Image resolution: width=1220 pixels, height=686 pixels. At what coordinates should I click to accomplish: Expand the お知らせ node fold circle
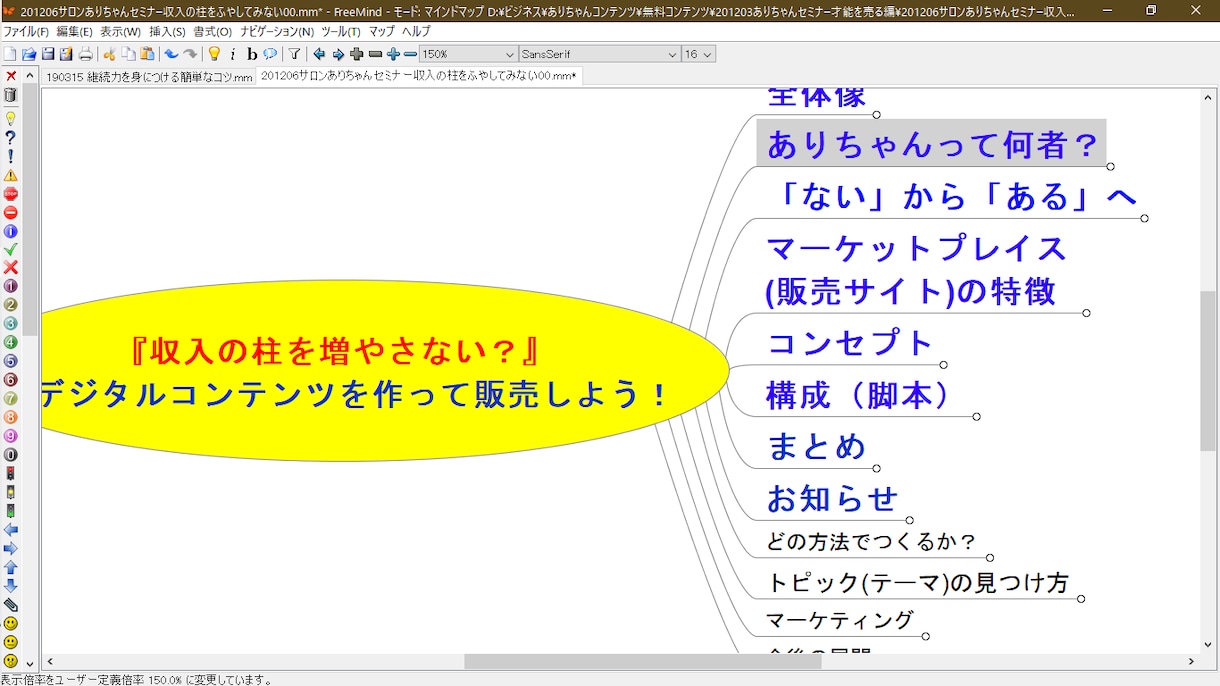(x=909, y=520)
